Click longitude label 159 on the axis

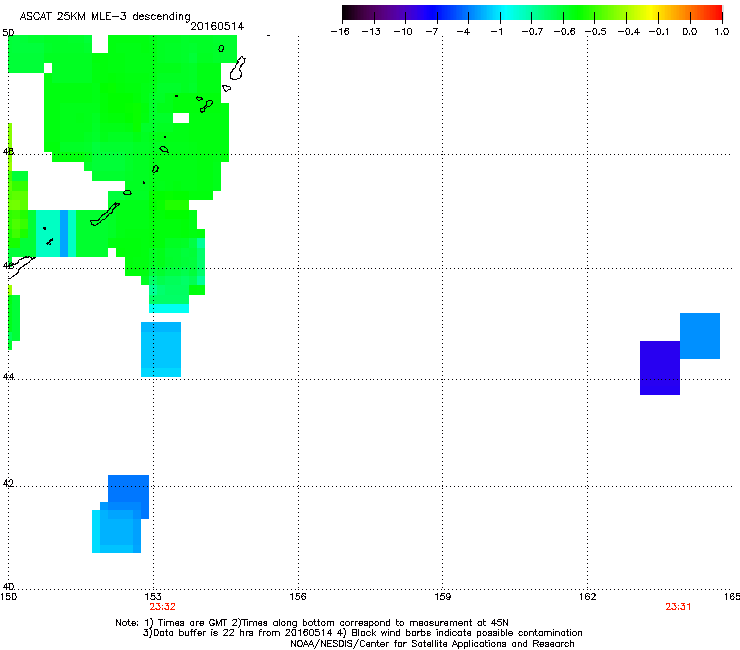pos(443,597)
